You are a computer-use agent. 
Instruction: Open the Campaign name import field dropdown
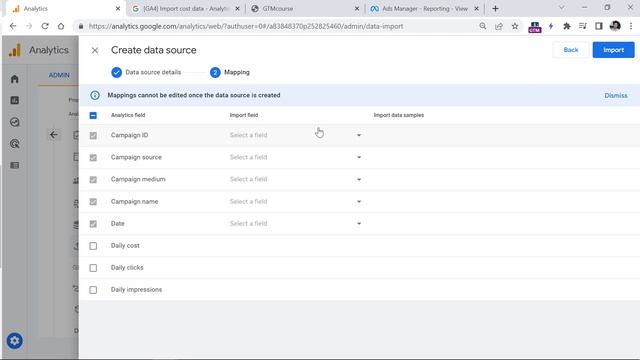(x=296, y=201)
